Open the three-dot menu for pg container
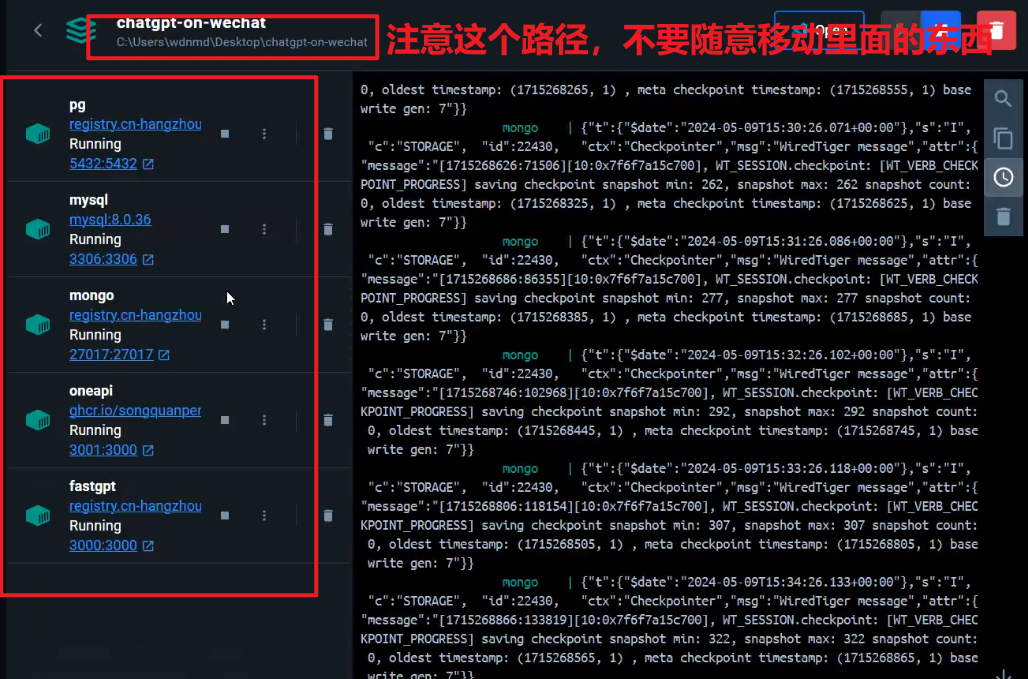Viewport: 1028px width, 679px height. [x=264, y=133]
